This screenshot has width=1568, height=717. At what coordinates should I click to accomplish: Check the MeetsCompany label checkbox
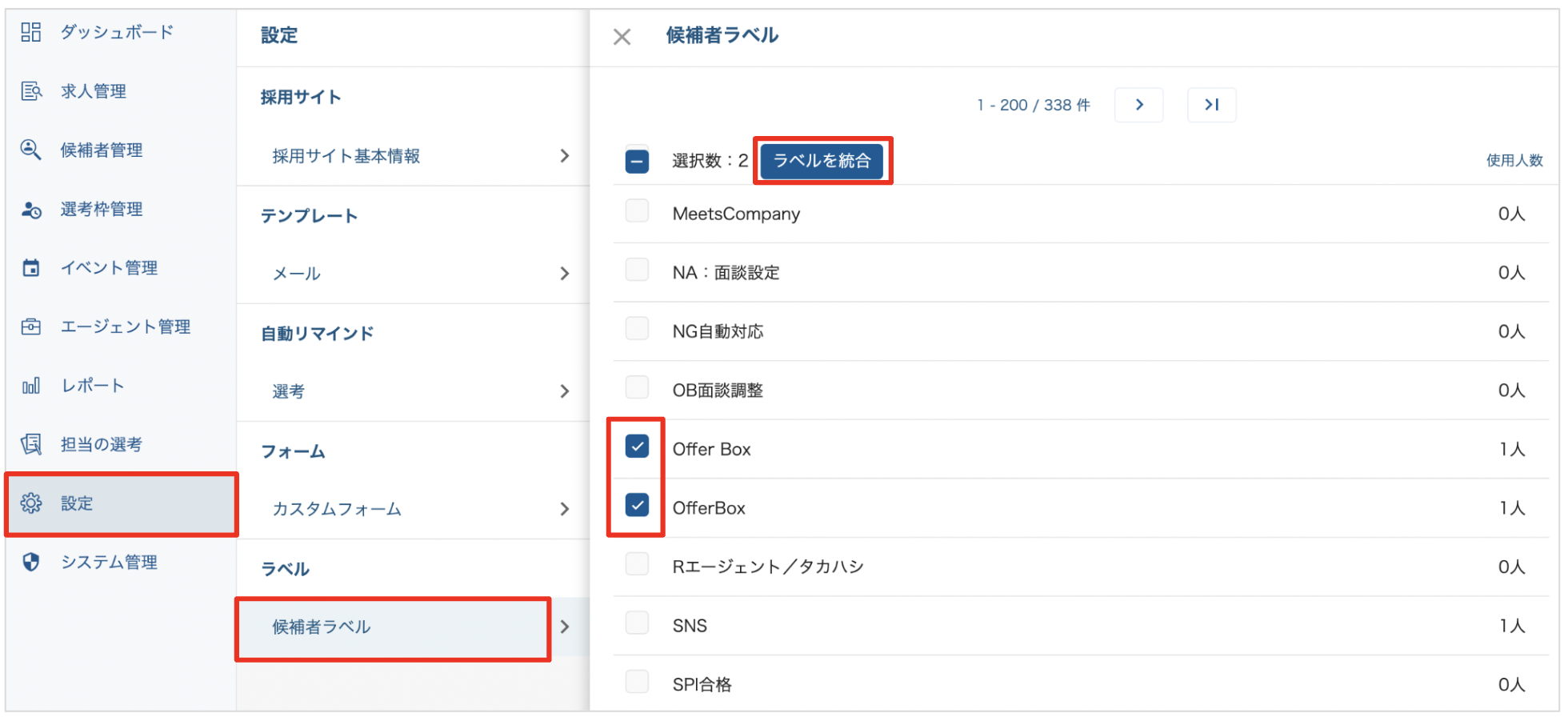637,211
